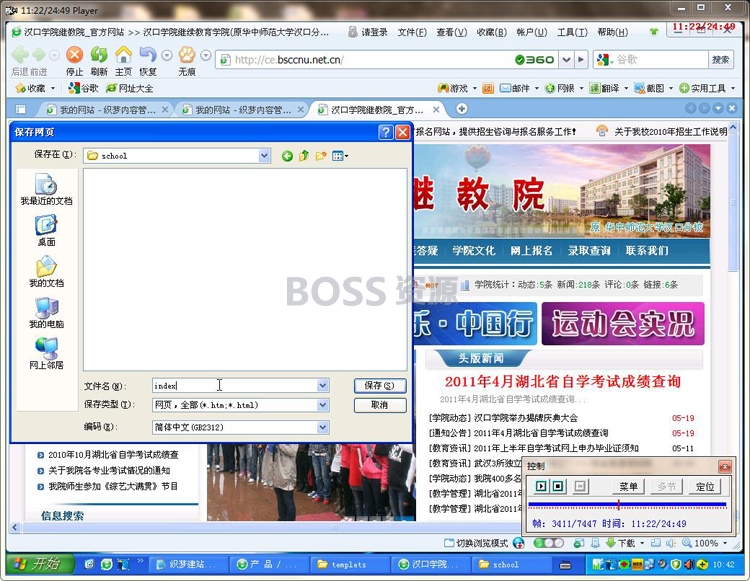Click the orange Stop (停止) browser icon
The image size is (750, 581).
74,55
